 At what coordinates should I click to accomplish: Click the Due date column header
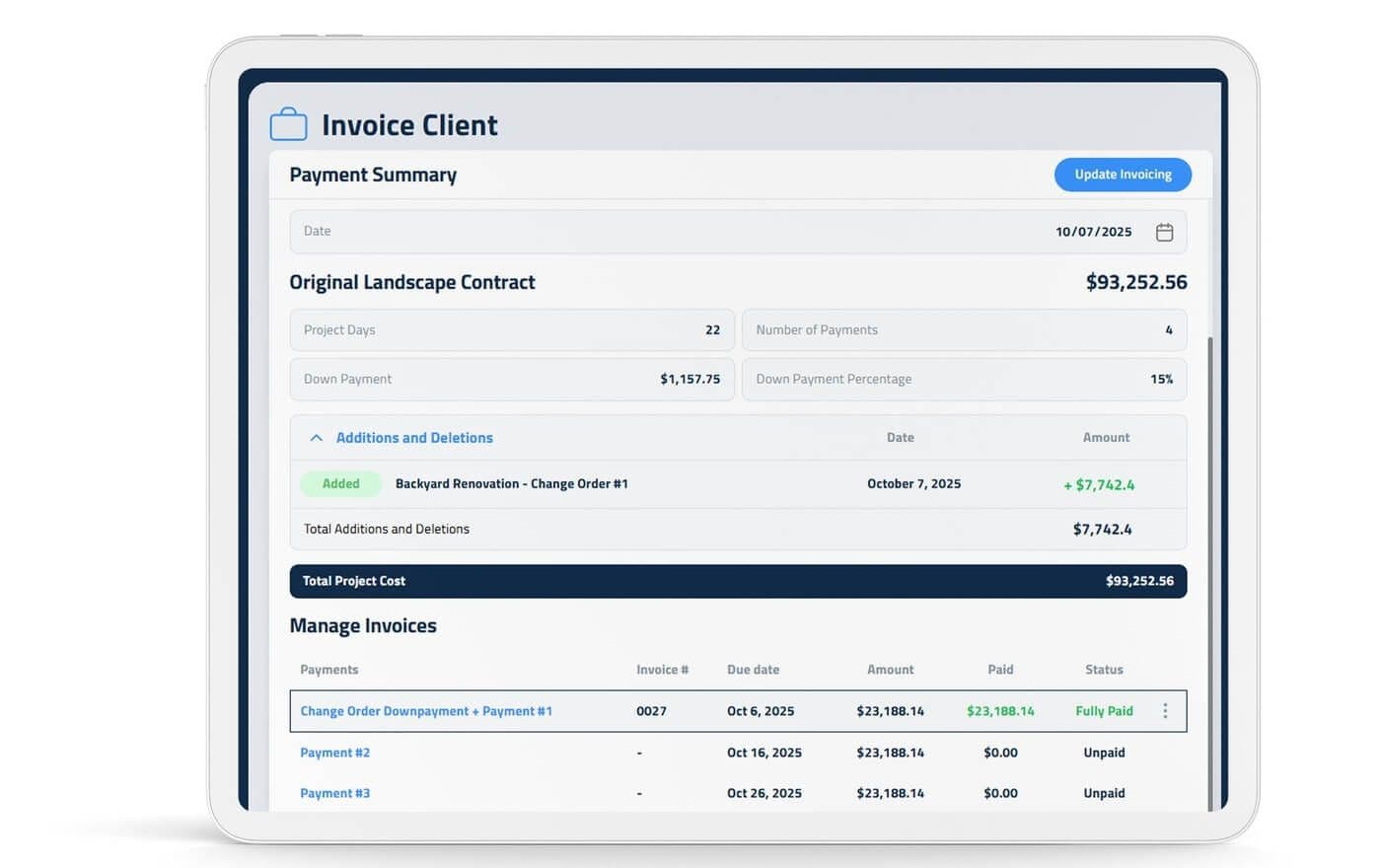coord(753,670)
